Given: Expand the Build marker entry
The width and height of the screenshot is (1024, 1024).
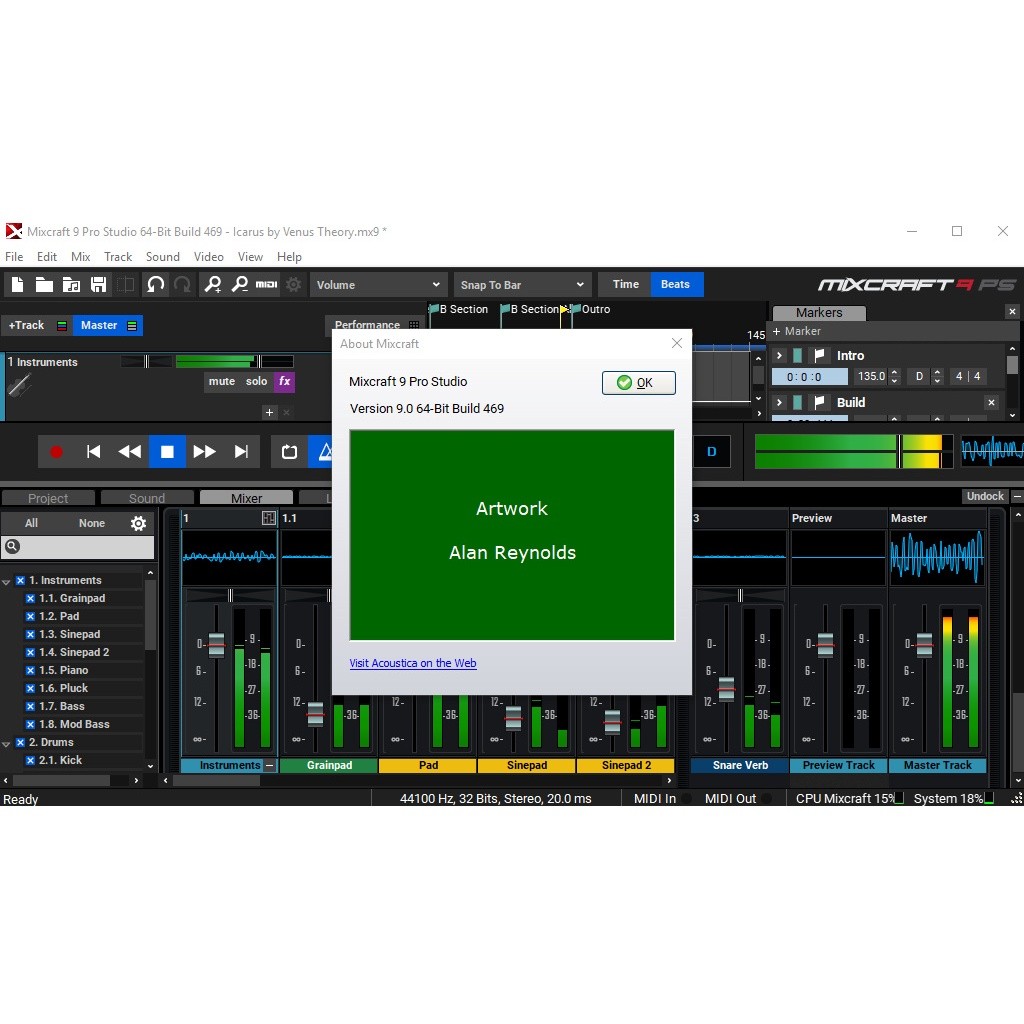Looking at the screenshot, I should 779,402.
